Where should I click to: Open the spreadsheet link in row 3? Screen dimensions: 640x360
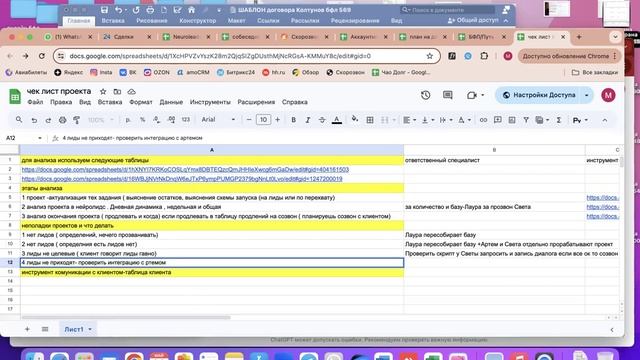tap(182, 179)
